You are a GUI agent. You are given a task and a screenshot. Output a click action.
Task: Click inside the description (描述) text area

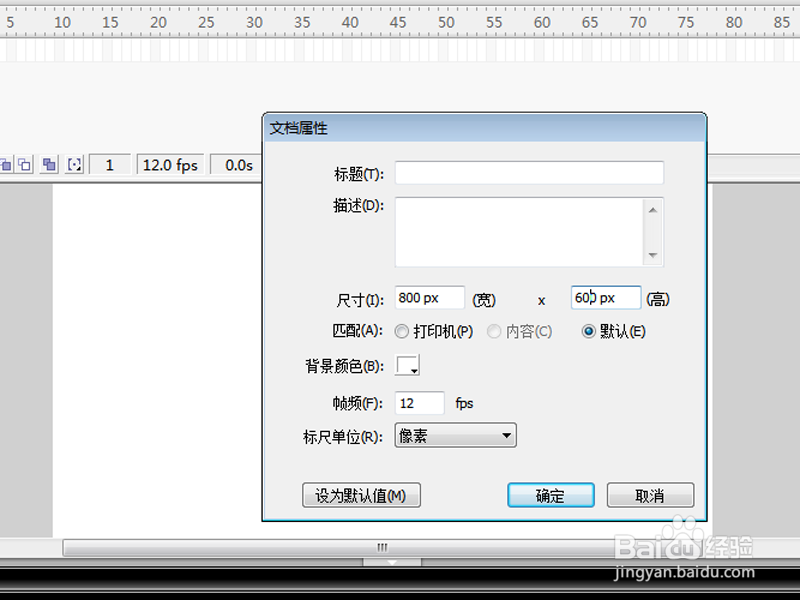click(x=519, y=232)
